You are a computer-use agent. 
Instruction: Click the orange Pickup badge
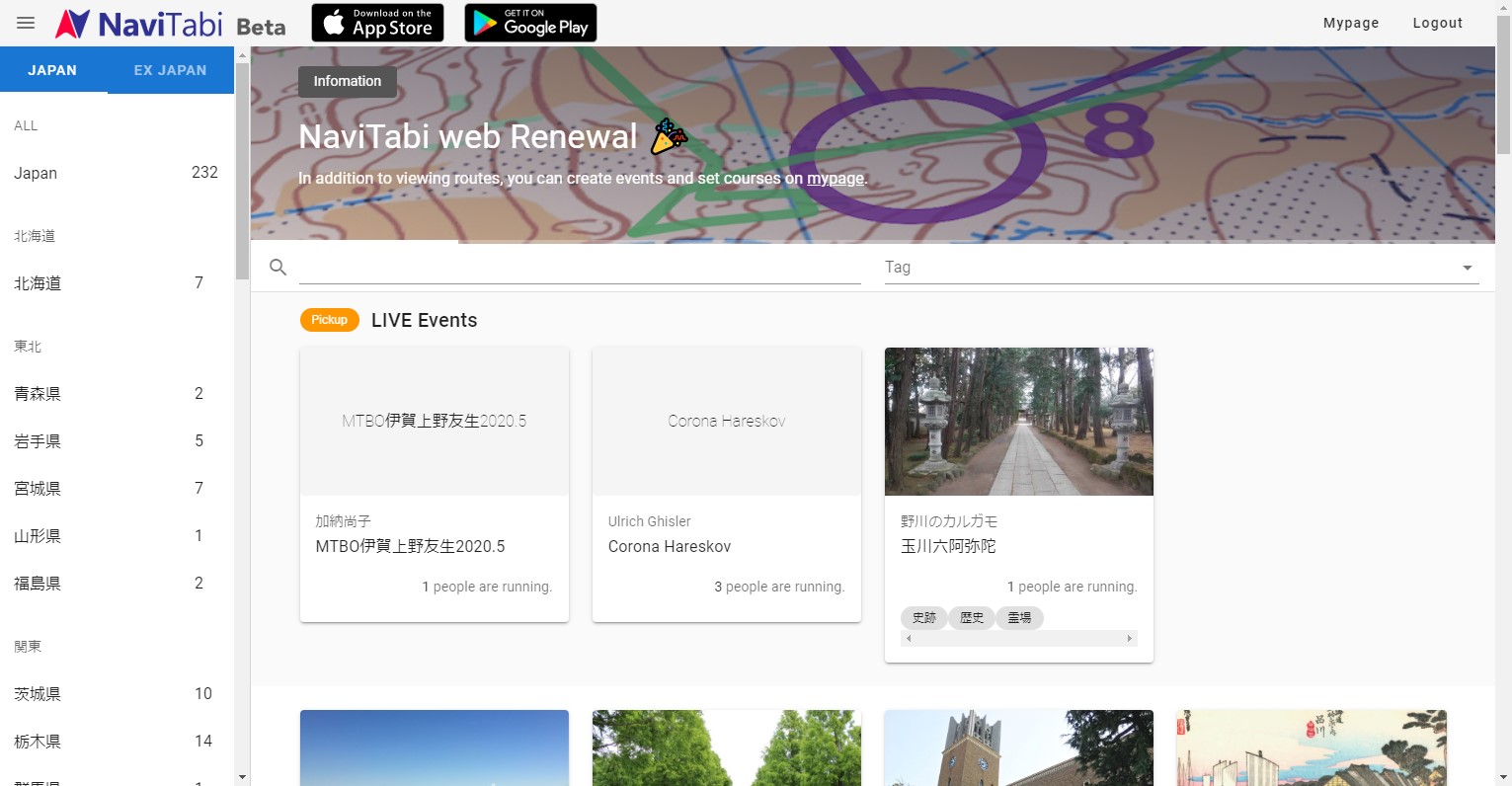pyautogui.click(x=330, y=320)
